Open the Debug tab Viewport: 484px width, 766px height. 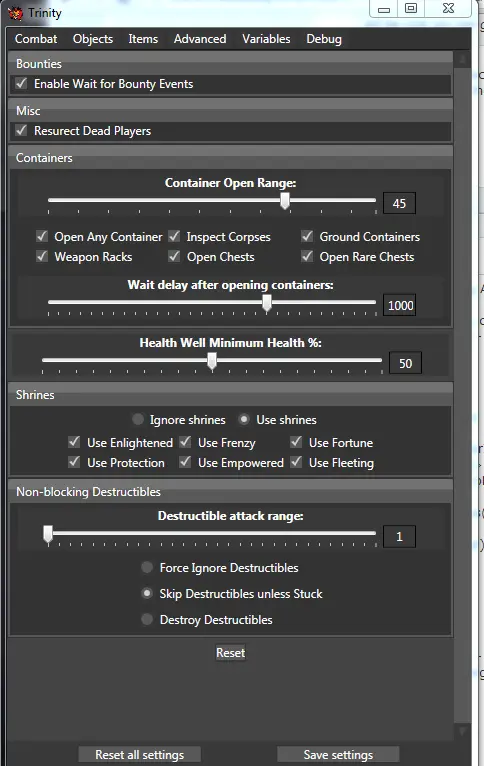pyautogui.click(x=324, y=39)
